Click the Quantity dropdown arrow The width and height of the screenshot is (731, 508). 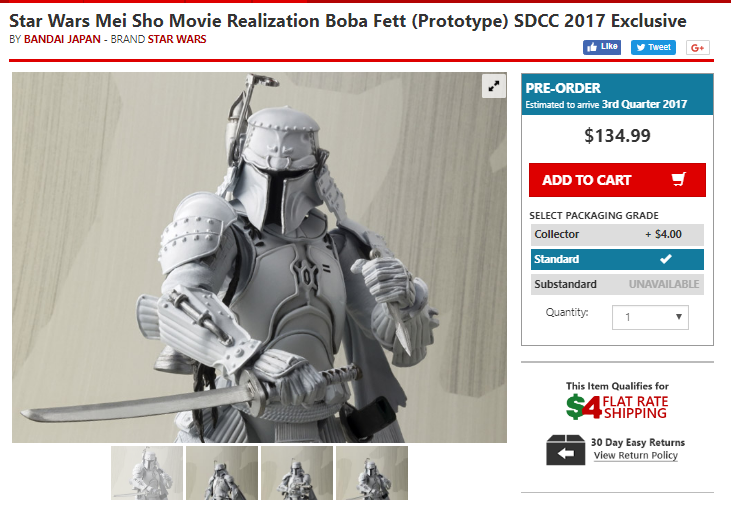click(679, 317)
